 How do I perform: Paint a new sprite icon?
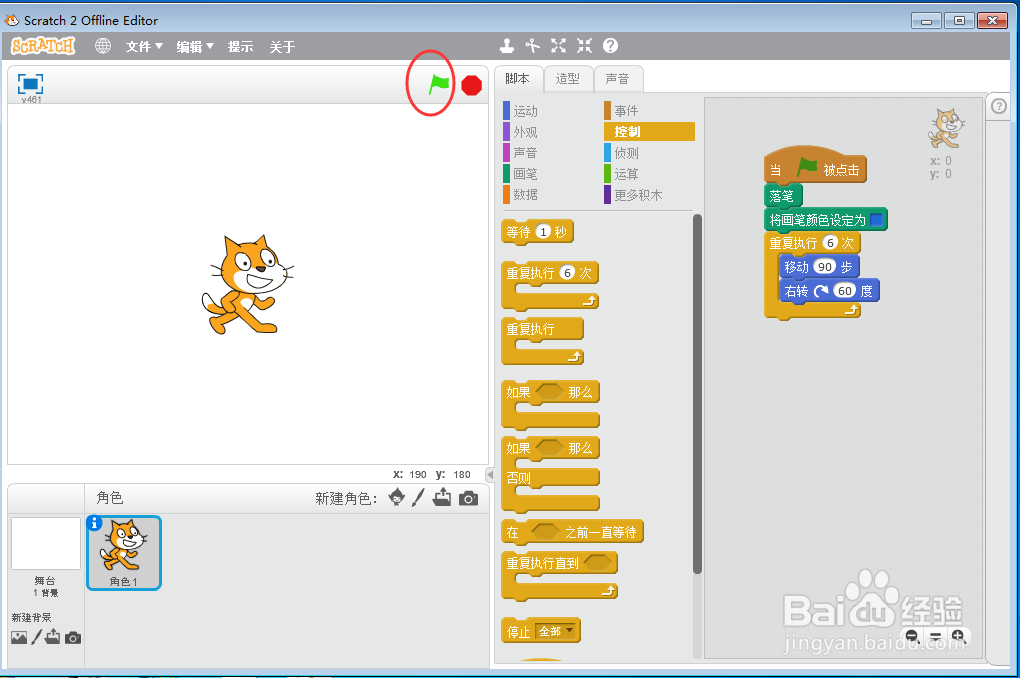418,498
